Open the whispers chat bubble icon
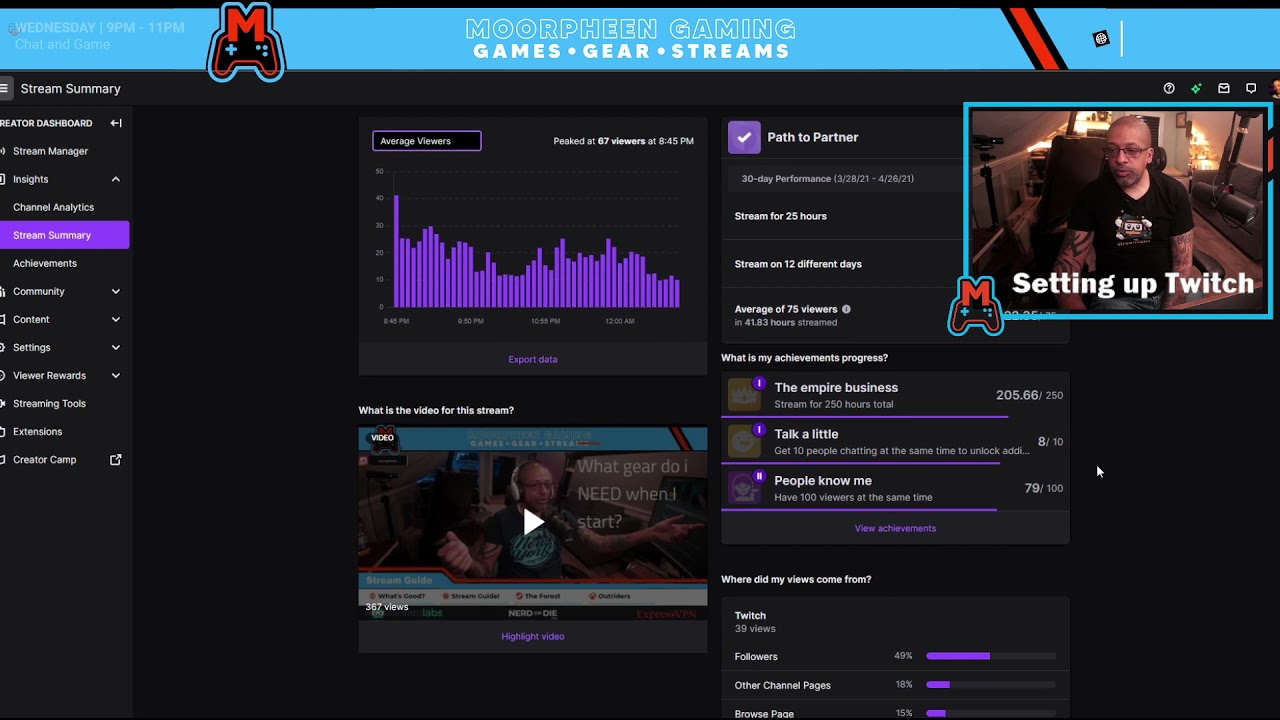This screenshot has width=1280, height=720. tap(1251, 88)
